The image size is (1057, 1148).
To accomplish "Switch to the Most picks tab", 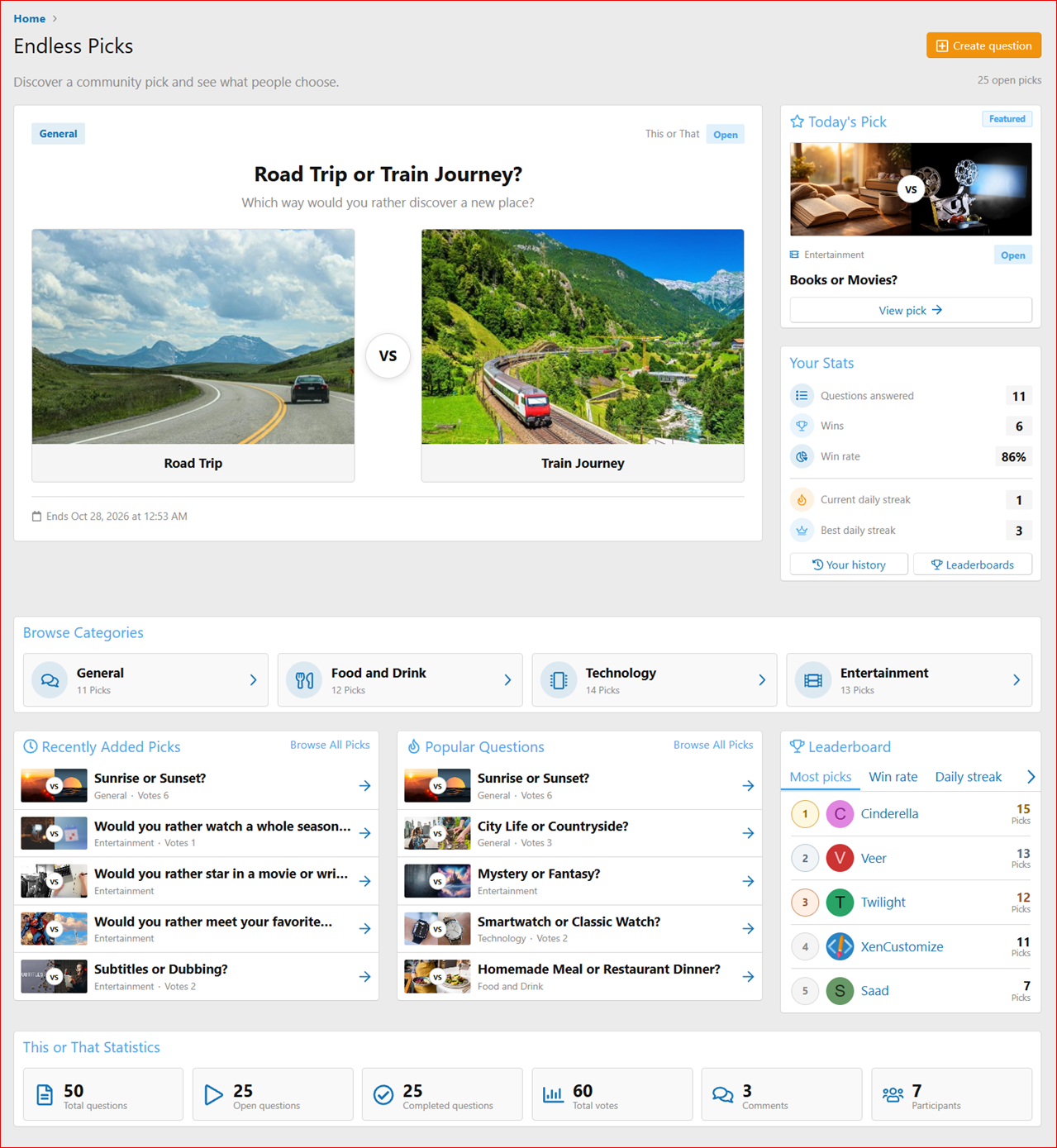I will pos(820,777).
